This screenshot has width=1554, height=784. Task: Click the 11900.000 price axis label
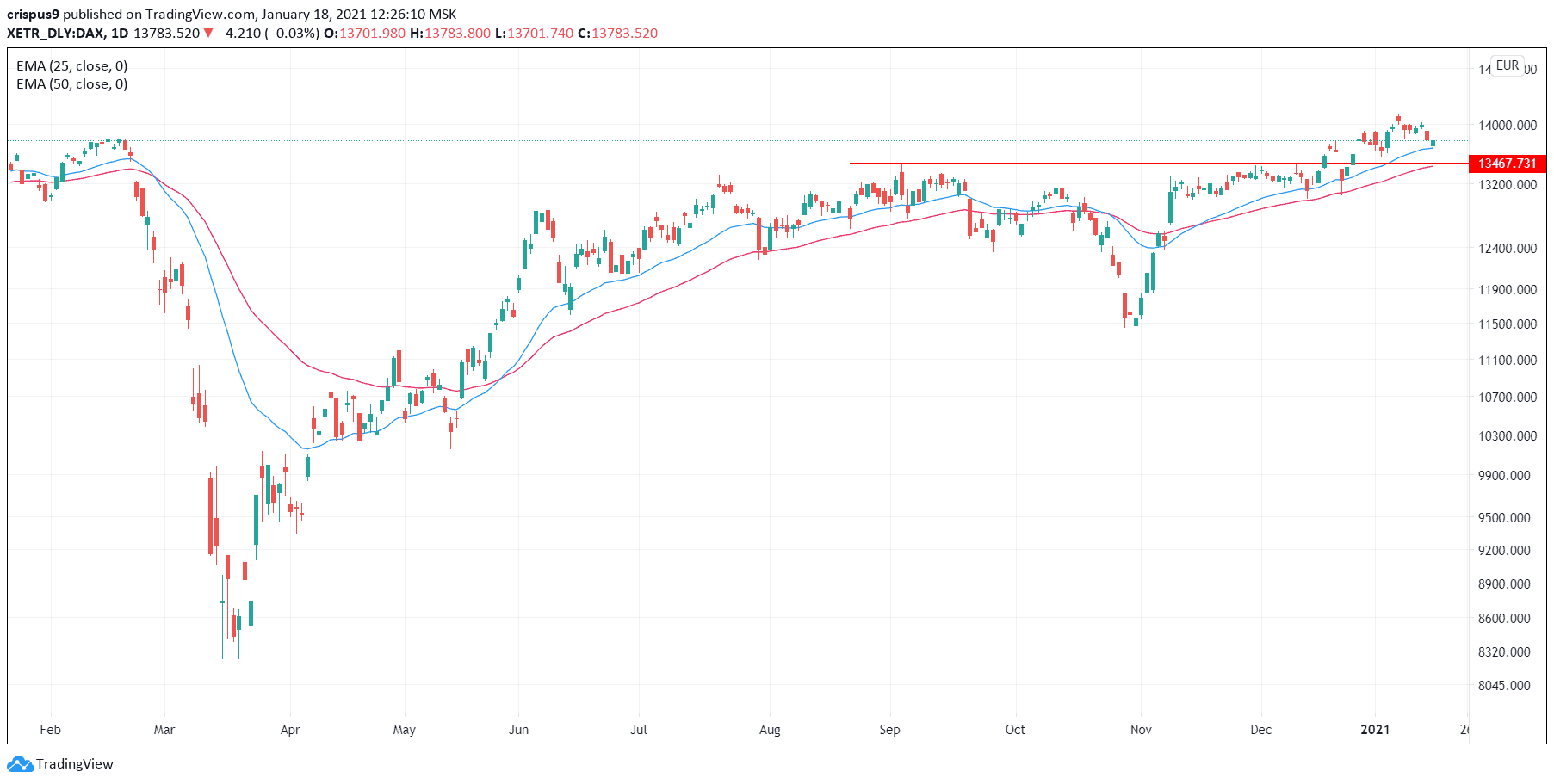[1508, 289]
